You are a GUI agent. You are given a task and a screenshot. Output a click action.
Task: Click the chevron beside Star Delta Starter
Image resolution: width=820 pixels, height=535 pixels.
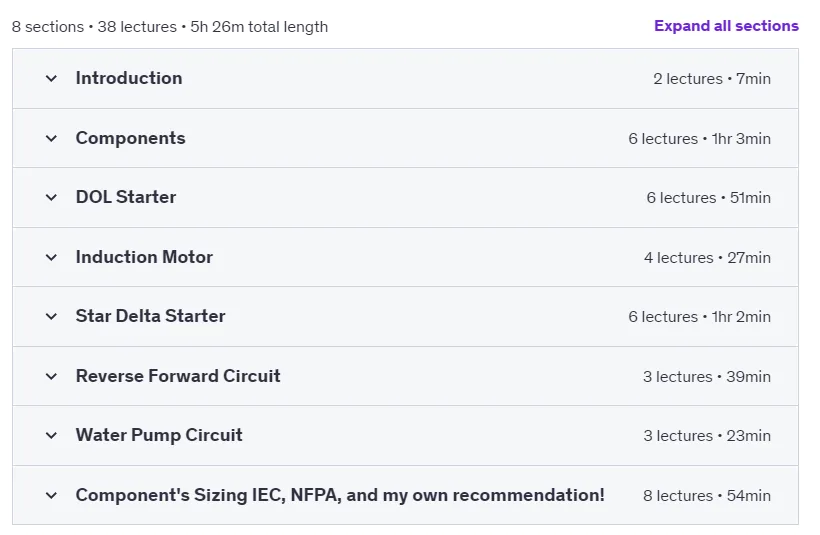[51, 317]
